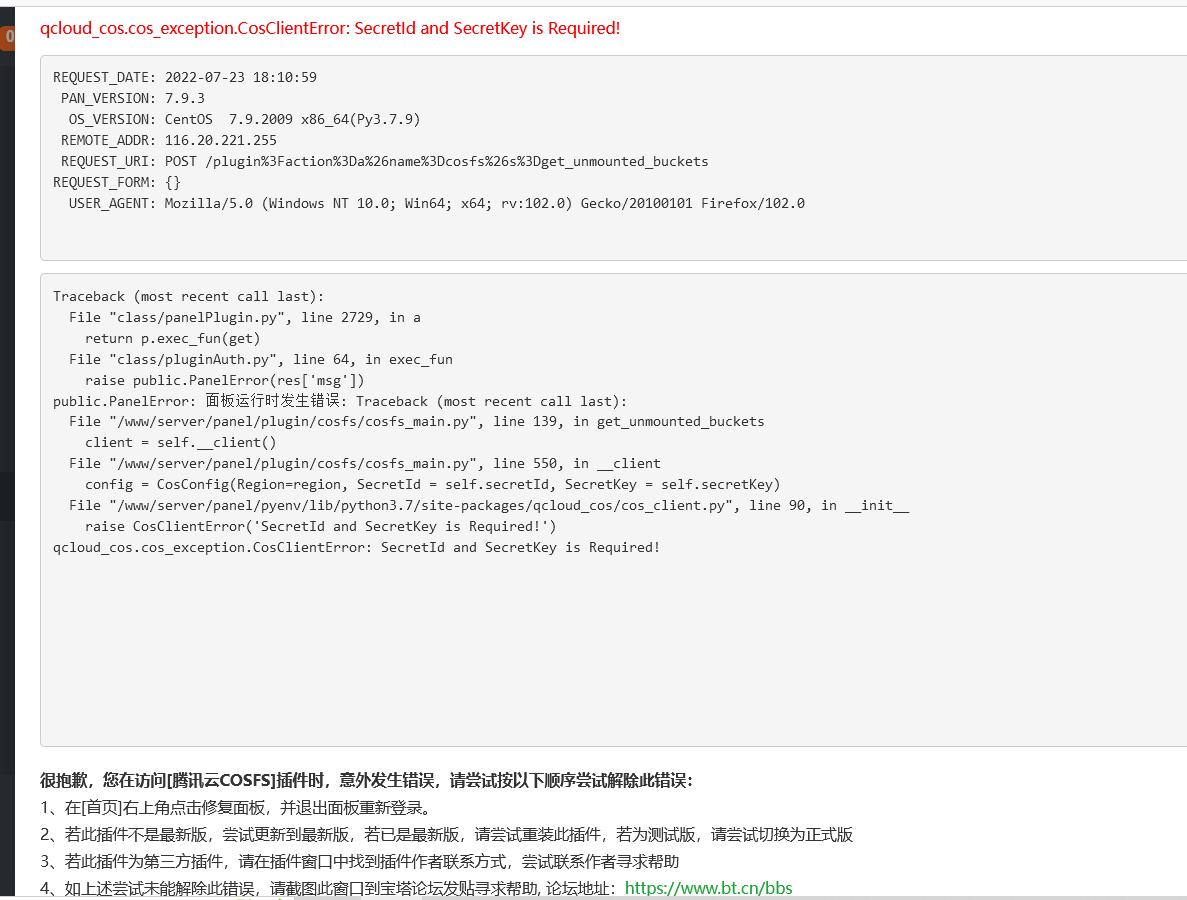Click the 'raise CosClientError' traceback line
Viewport: 1187px width, 900px height.
click(320, 527)
